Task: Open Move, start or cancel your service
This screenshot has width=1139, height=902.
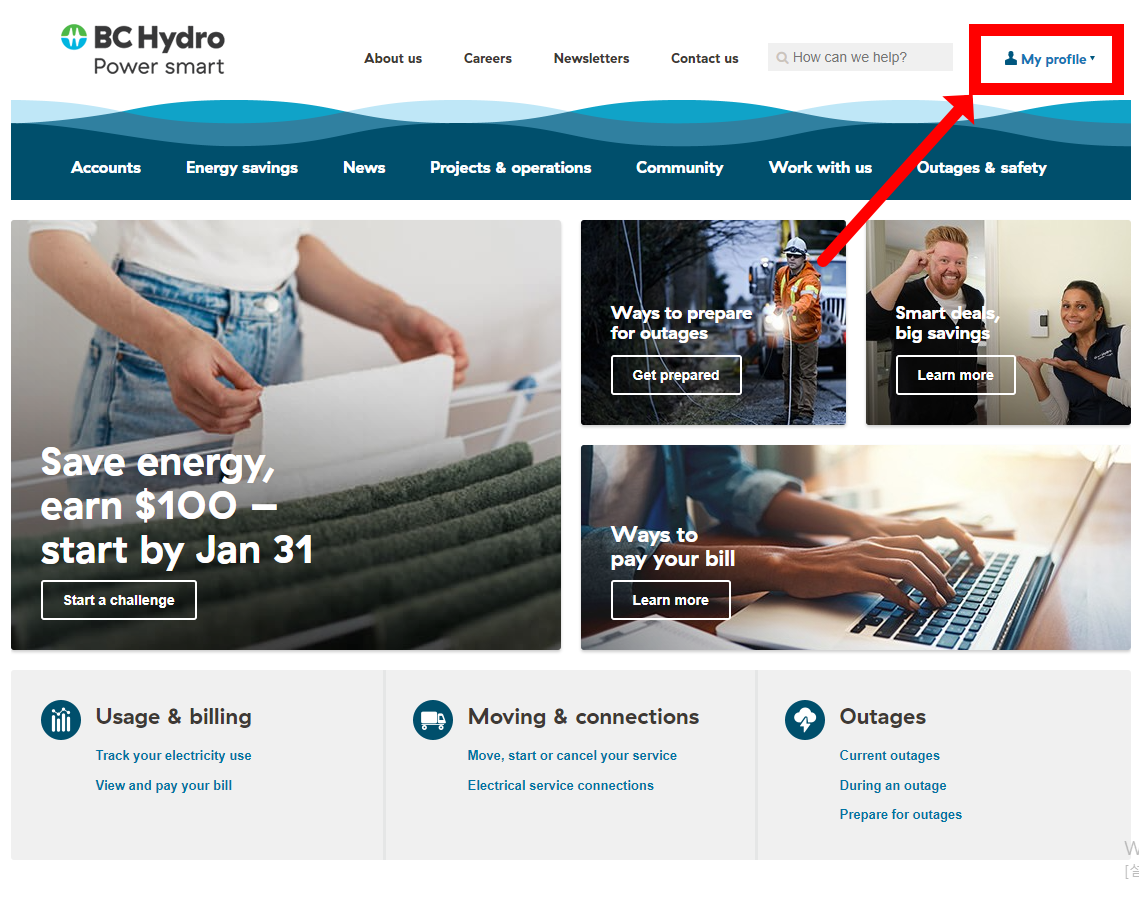Action: pyautogui.click(x=572, y=755)
